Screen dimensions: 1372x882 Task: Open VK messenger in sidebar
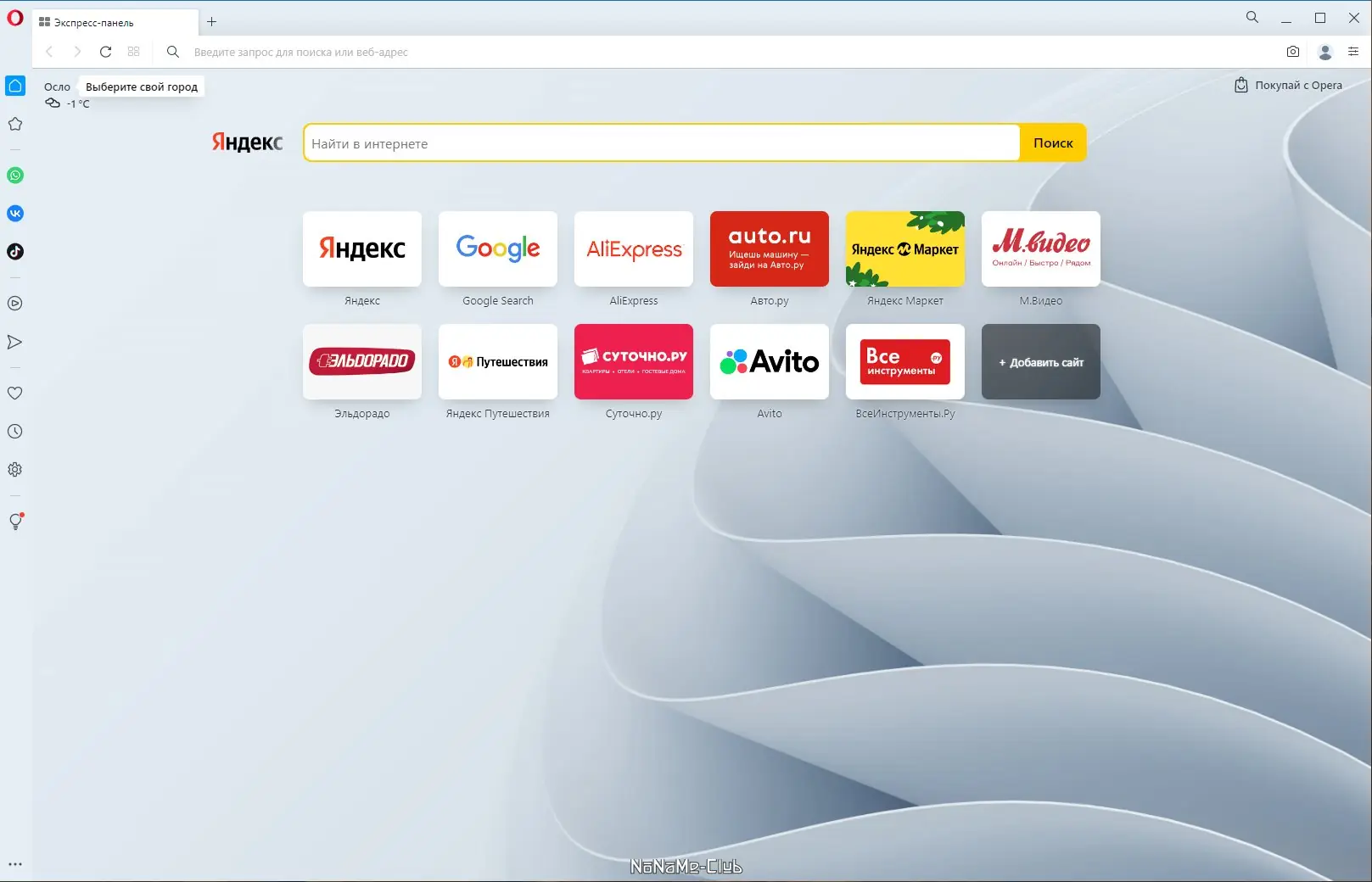click(15, 214)
